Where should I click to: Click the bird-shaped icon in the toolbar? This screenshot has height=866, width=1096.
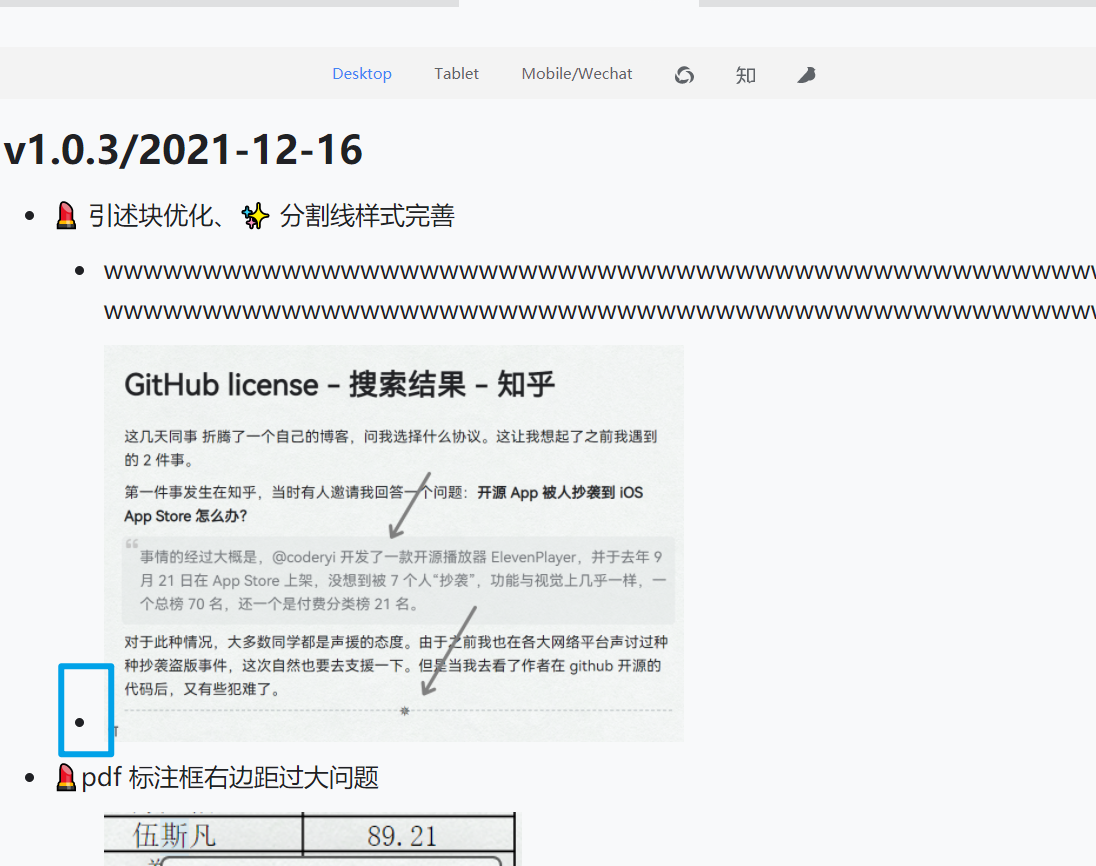pos(807,75)
